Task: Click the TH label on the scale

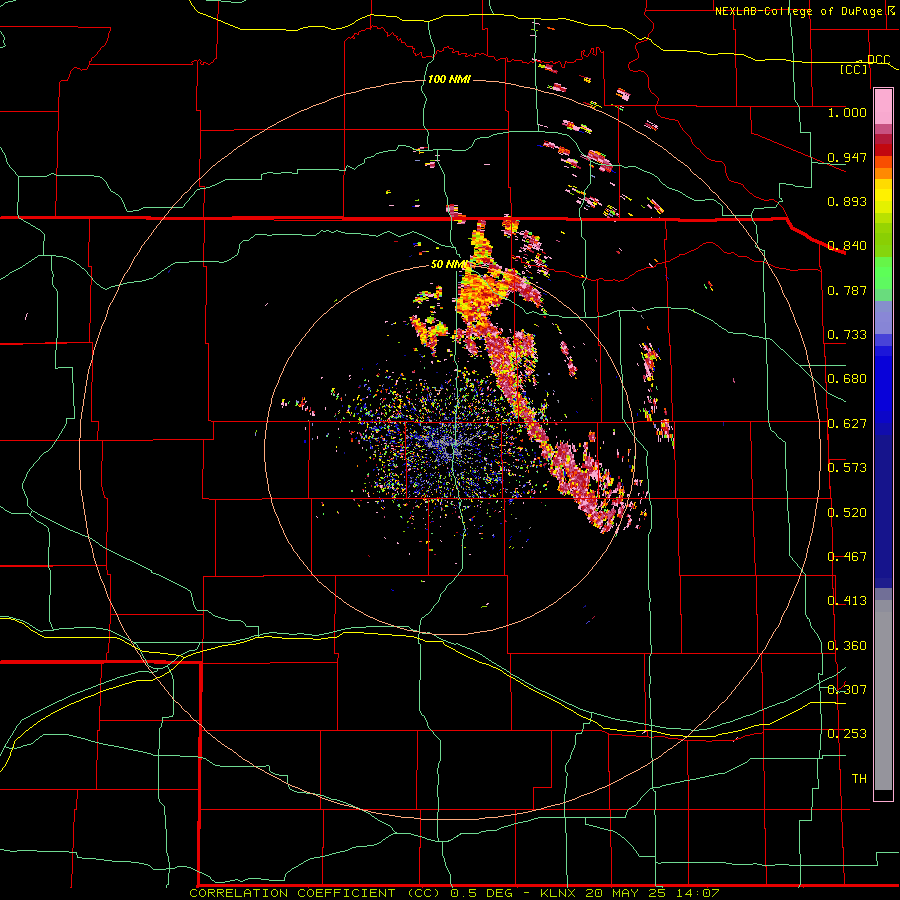Action: [x=859, y=779]
